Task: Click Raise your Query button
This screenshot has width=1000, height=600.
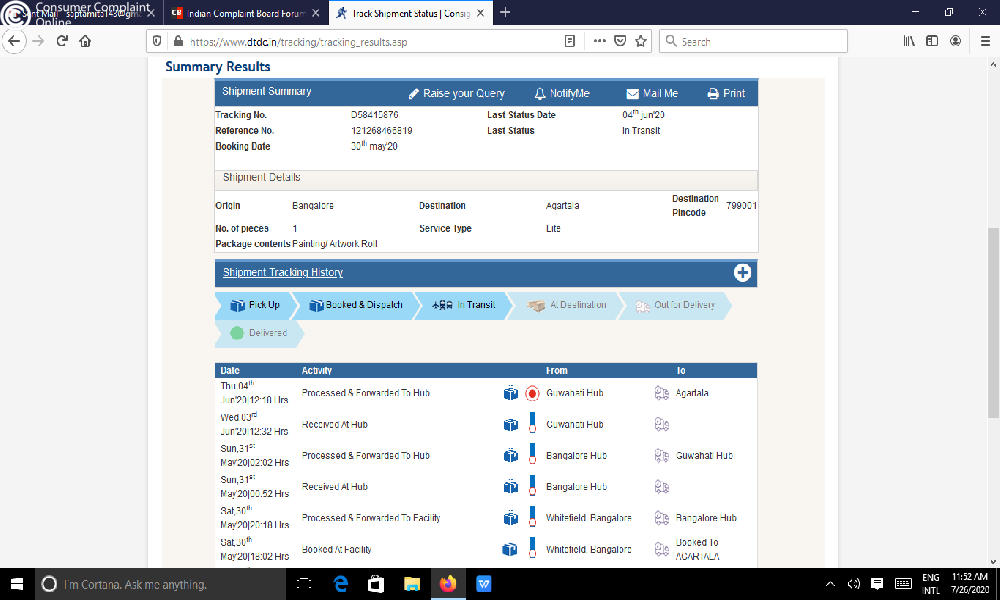Action: 457,93
